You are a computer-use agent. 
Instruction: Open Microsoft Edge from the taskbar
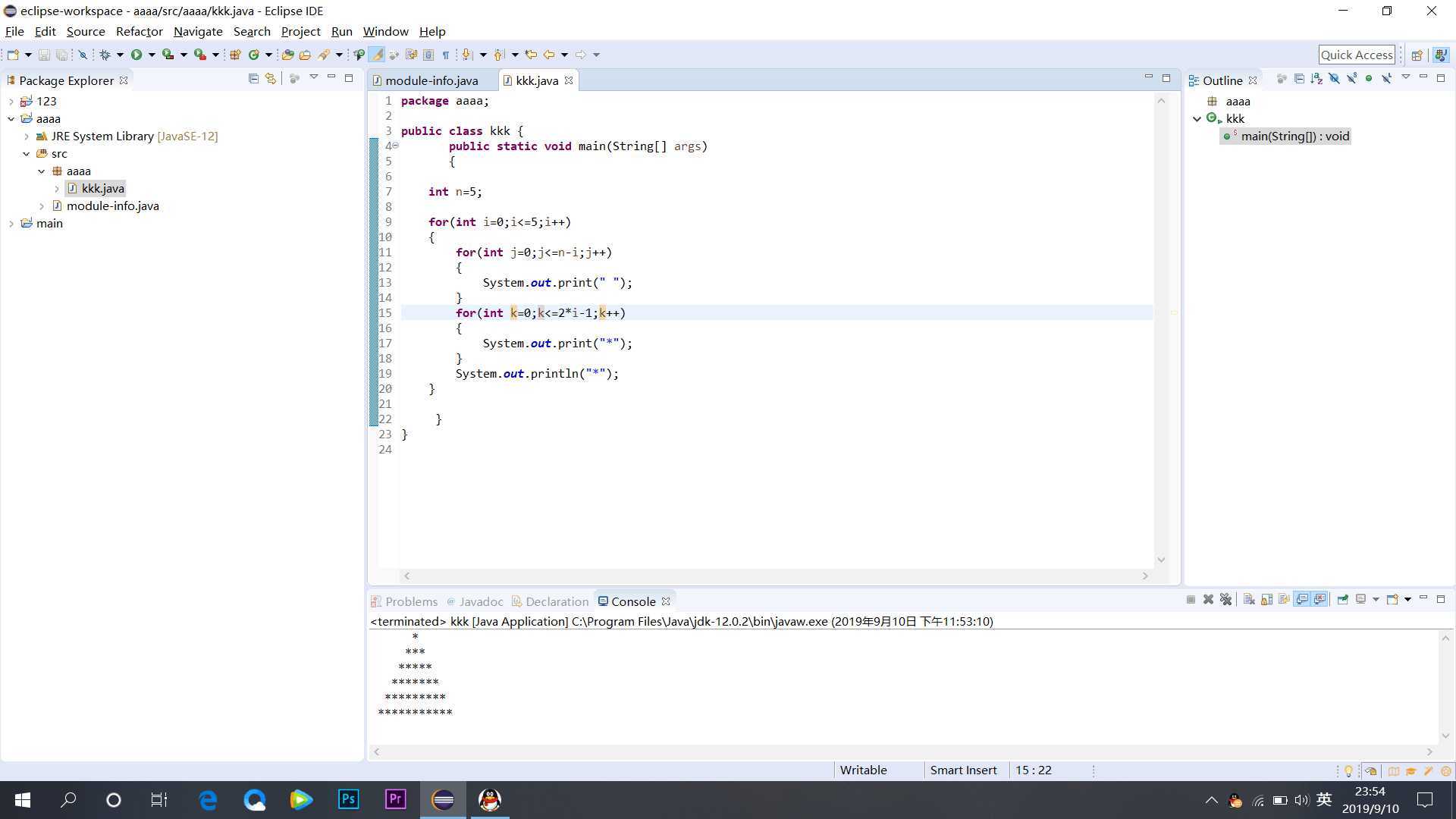pos(208,799)
